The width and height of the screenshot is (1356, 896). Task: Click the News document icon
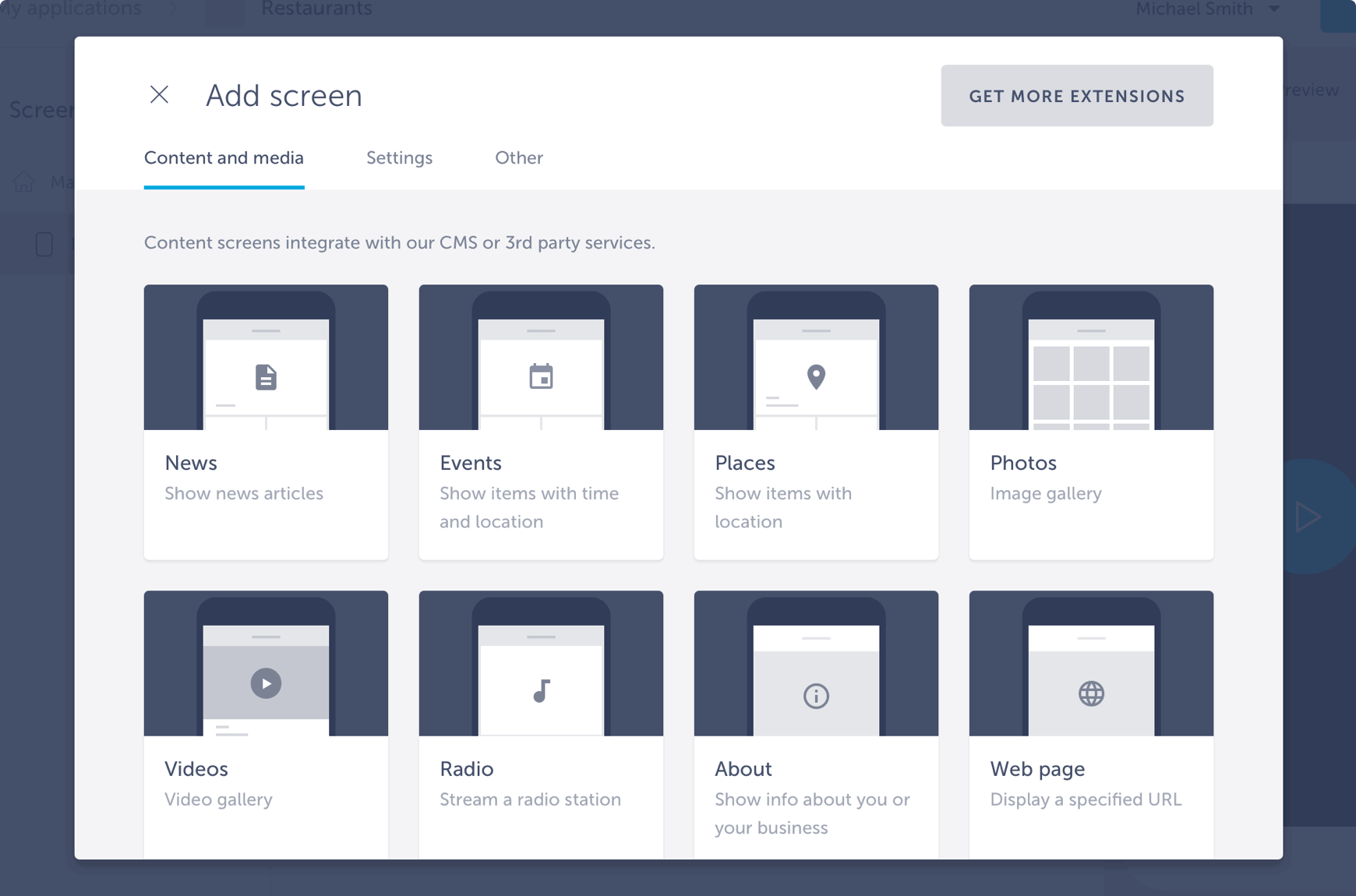266,377
